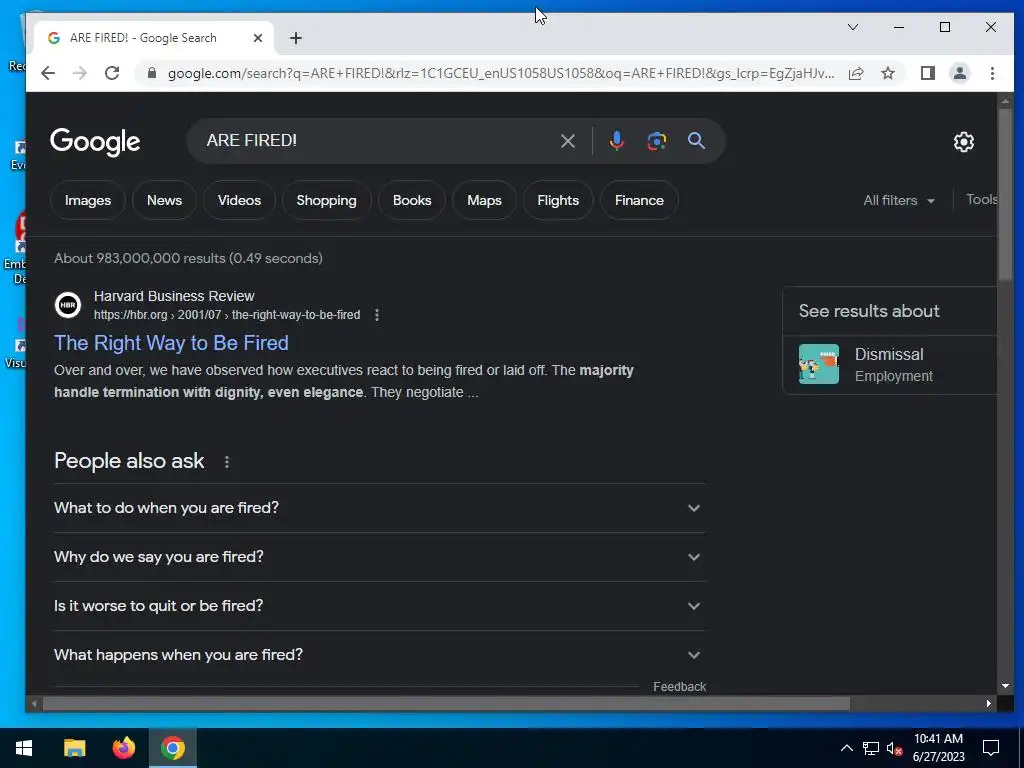Close the ARE FIRED! Google Search tab
Screen dimensions: 1024x768
pos(258,38)
